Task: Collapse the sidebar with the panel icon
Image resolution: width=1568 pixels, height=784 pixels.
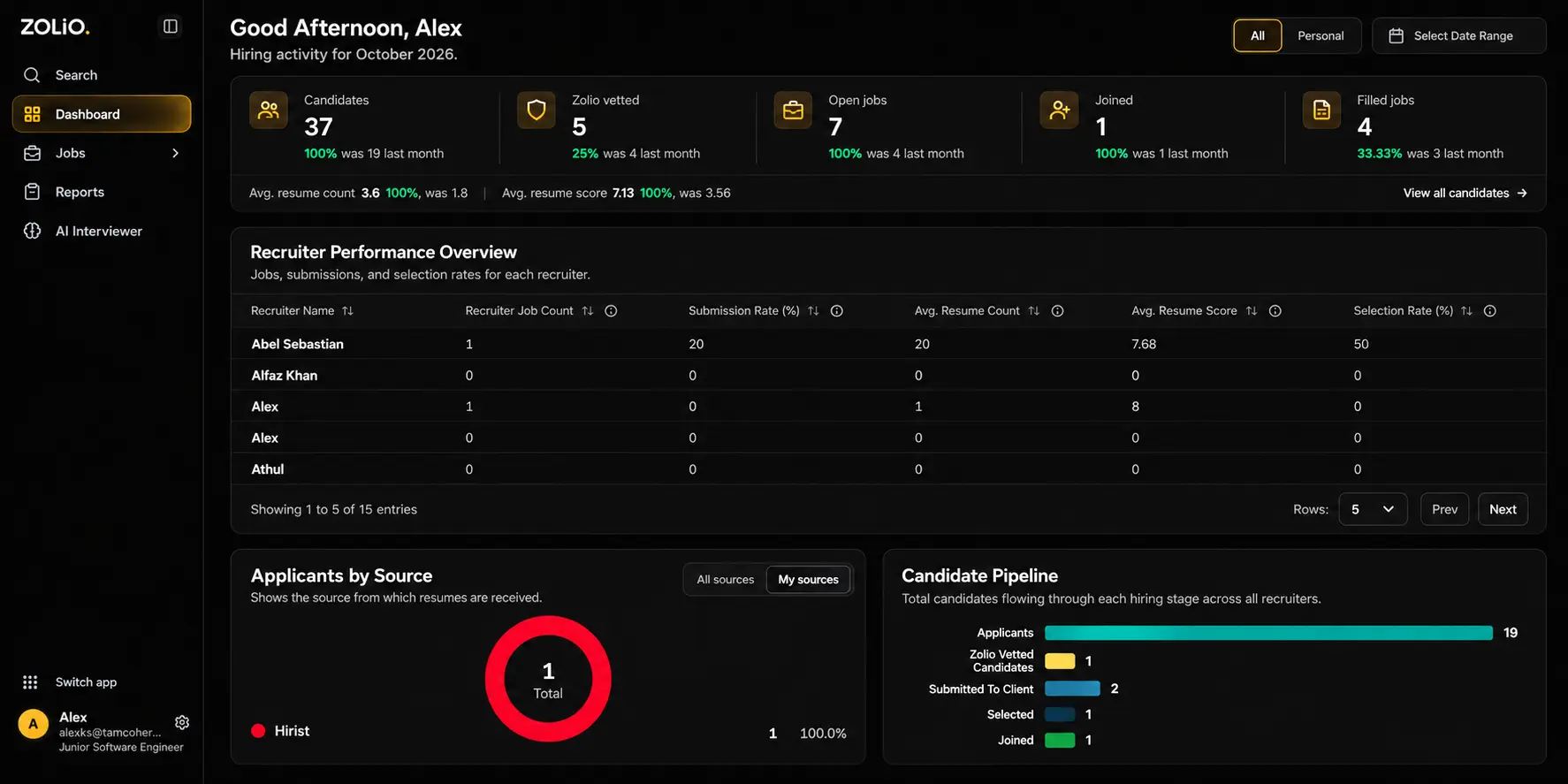Action: pyautogui.click(x=171, y=27)
